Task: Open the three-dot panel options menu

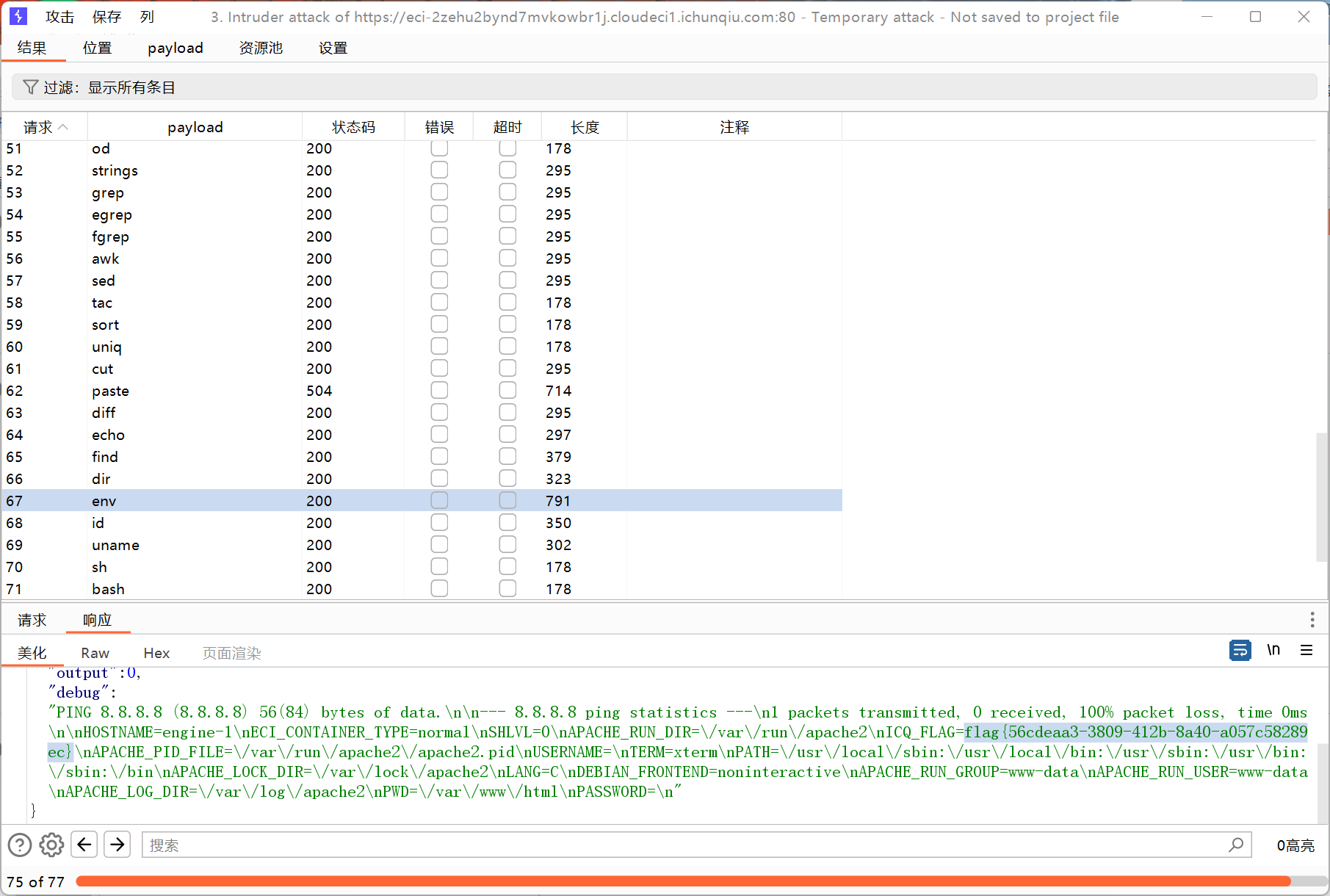Action: point(1312,620)
